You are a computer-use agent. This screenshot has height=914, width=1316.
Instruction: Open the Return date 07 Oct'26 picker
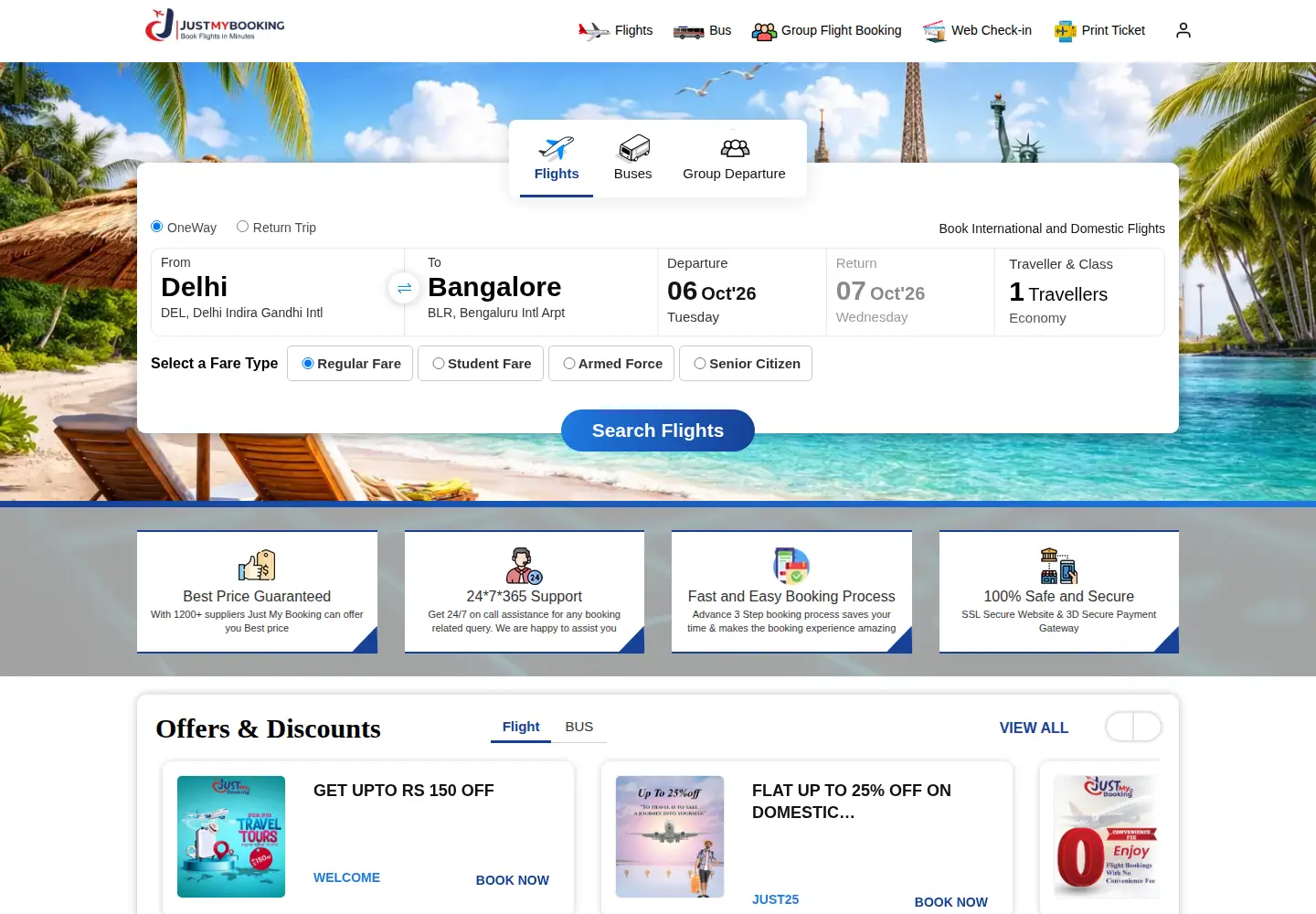pyautogui.click(x=910, y=292)
